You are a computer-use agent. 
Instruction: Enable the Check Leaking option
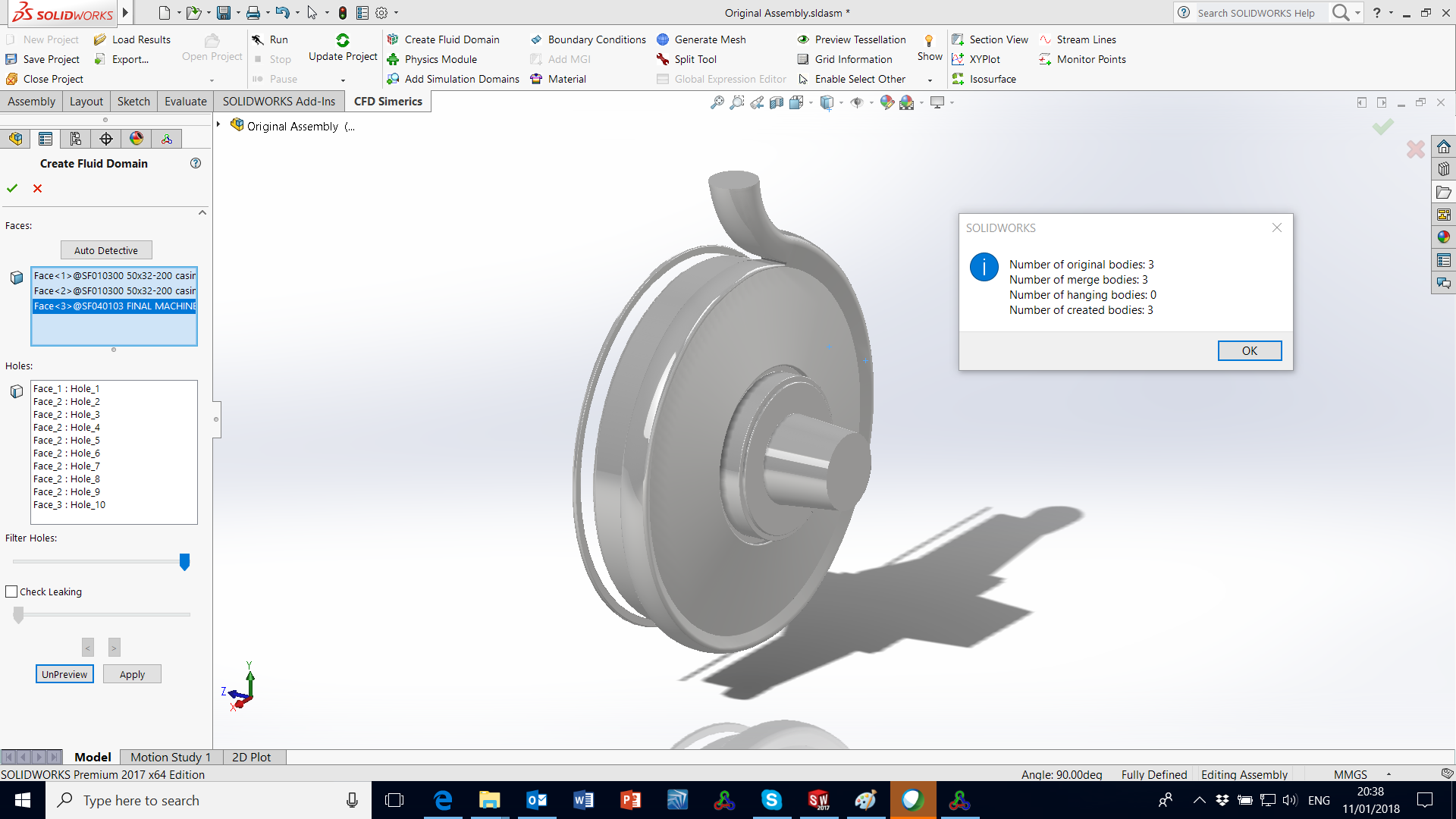pyautogui.click(x=11, y=591)
